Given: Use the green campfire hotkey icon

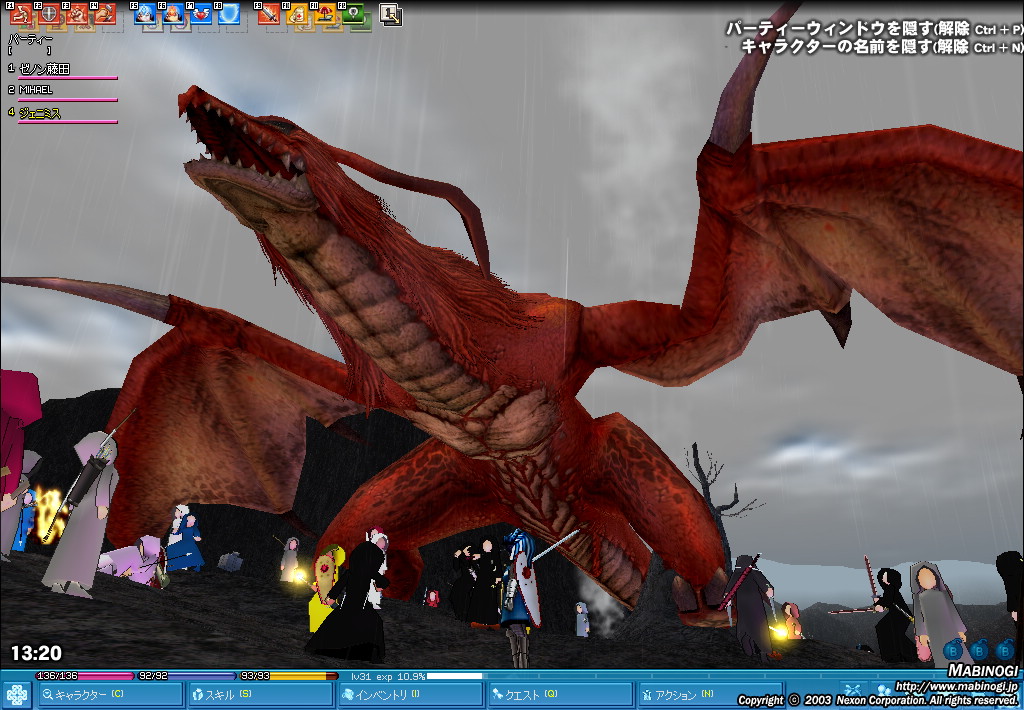Looking at the screenshot, I should pos(353,14).
